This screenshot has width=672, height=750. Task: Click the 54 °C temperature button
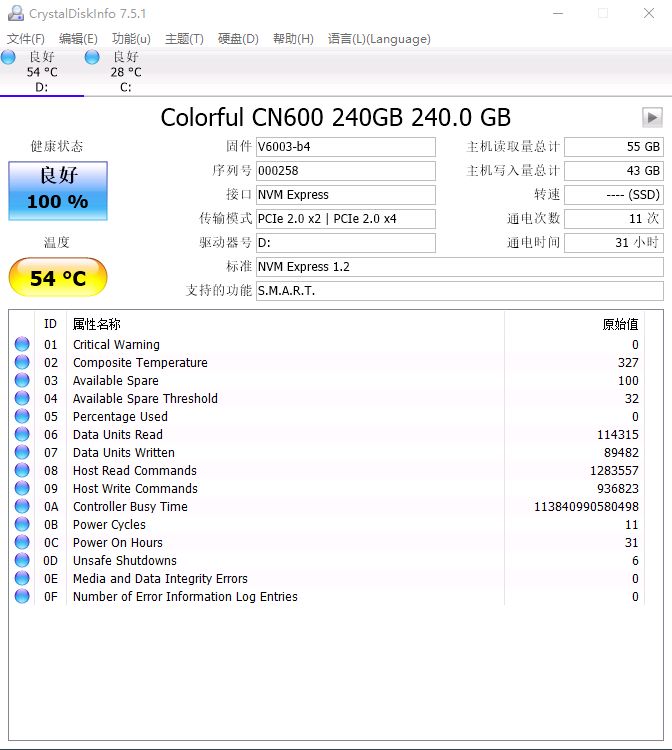tap(58, 277)
